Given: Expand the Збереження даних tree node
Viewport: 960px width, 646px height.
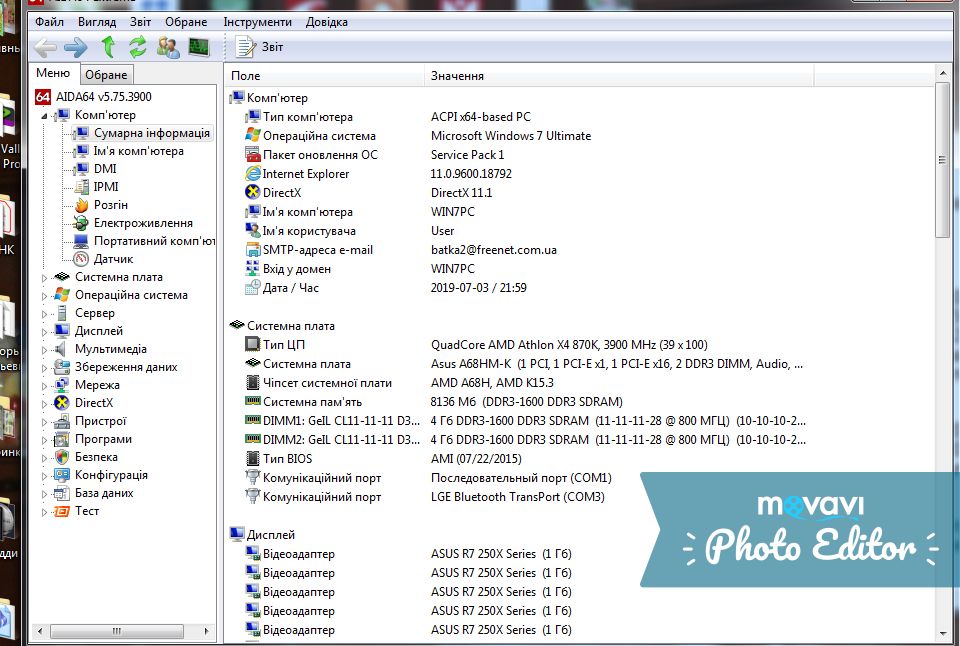Looking at the screenshot, I should [44, 368].
